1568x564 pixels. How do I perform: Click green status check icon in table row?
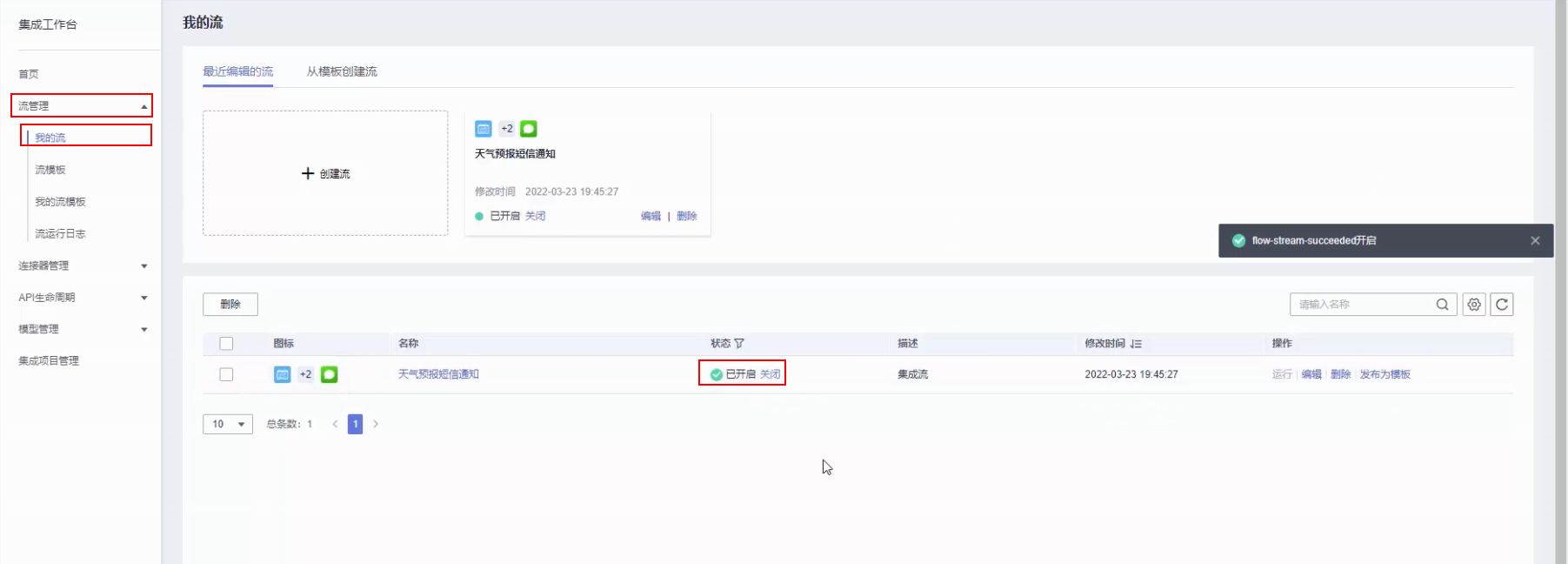coord(717,374)
